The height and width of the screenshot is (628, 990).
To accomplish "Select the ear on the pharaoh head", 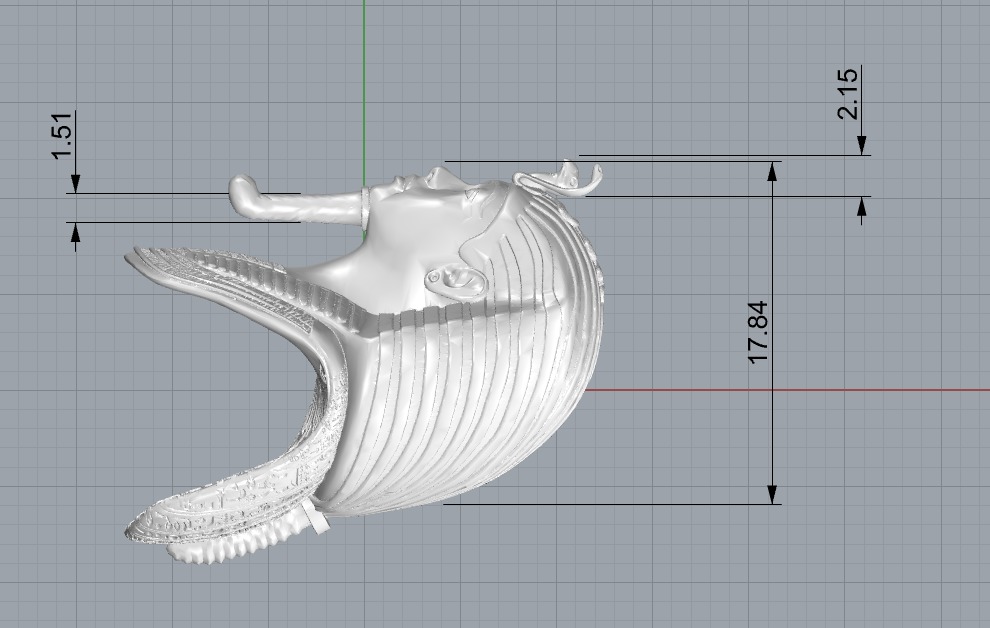I will click(x=456, y=280).
